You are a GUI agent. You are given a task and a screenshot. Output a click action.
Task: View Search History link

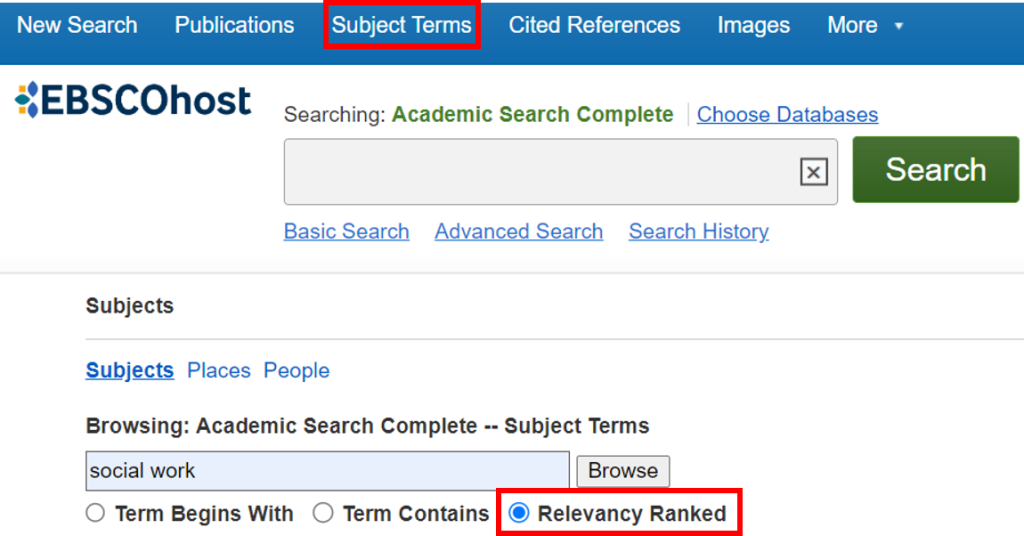tap(699, 231)
